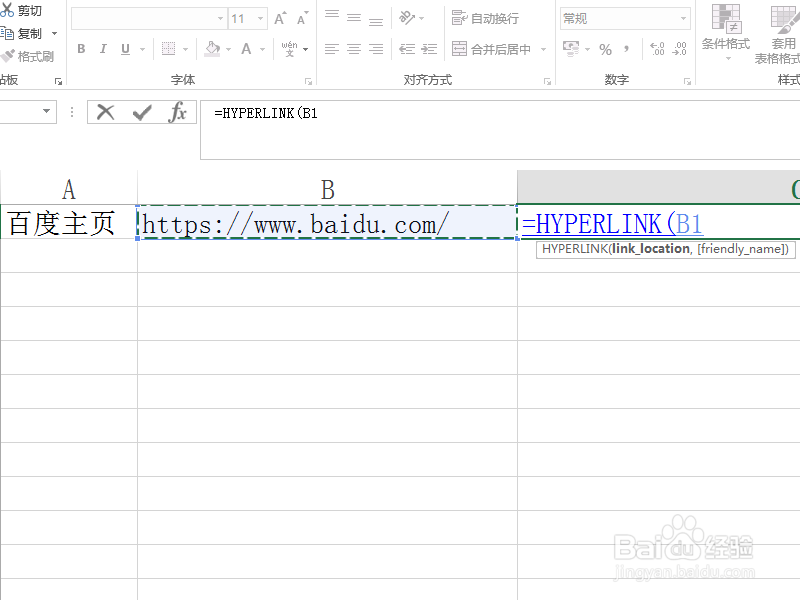
Task: Toggle Italic formatting
Action: (104, 49)
